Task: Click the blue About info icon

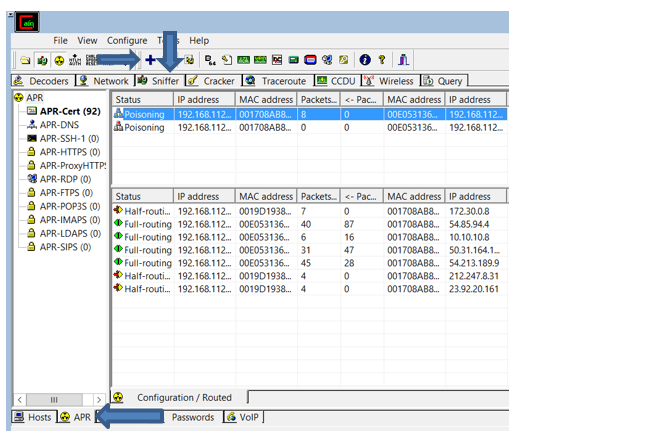Action: point(364,61)
